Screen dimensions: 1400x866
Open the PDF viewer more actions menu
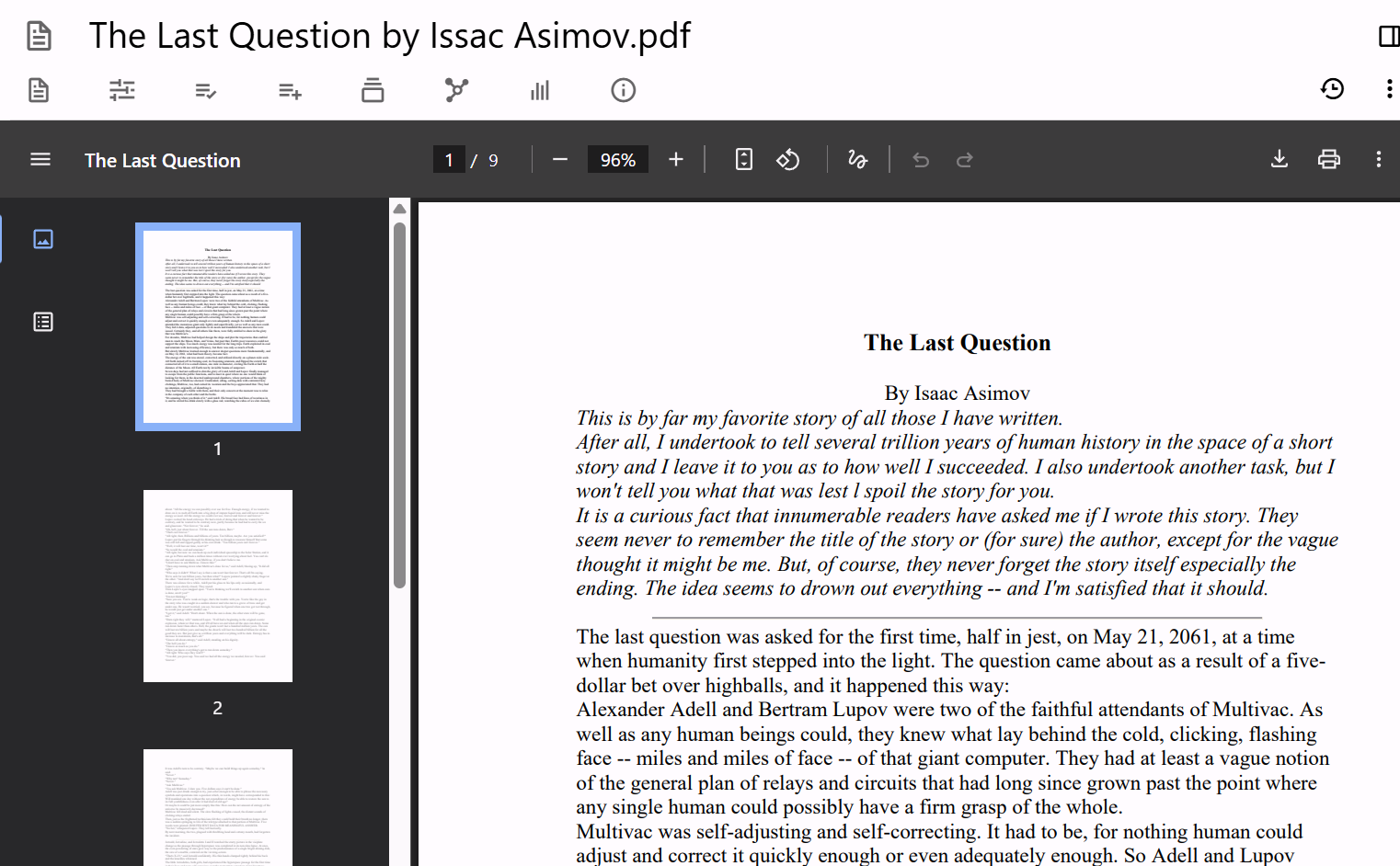(1378, 160)
